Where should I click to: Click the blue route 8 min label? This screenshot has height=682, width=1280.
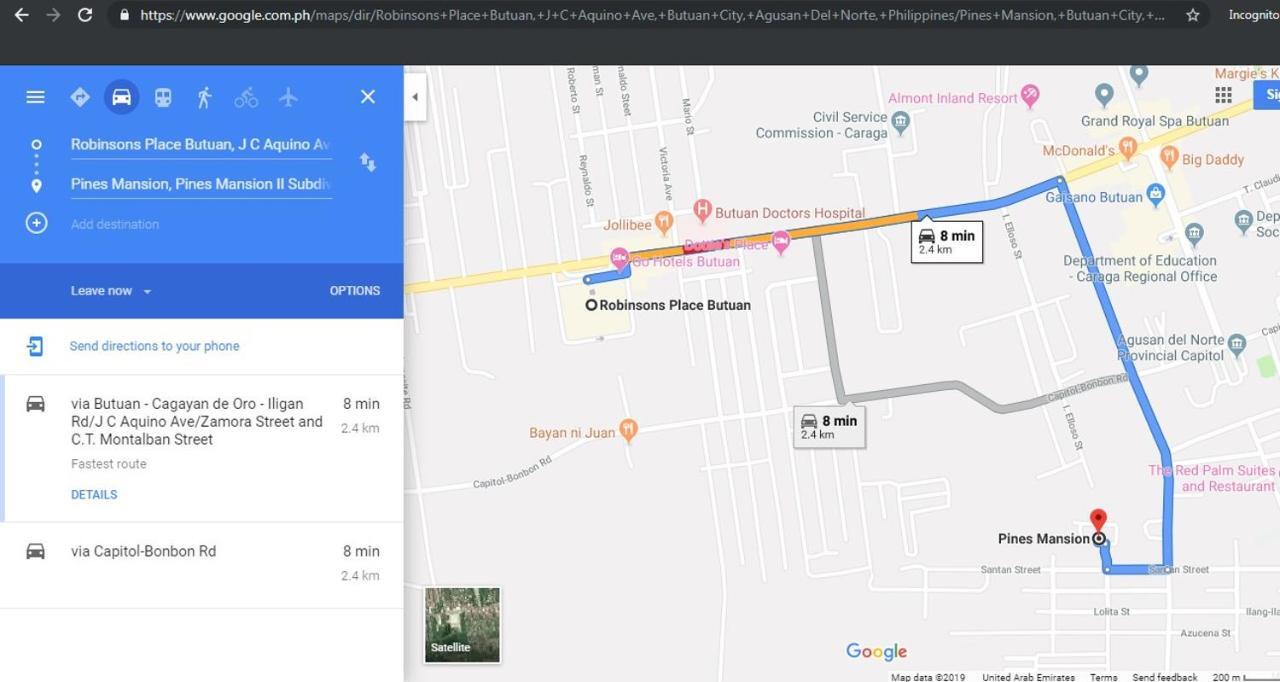pyautogui.click(x=947, y=241)
